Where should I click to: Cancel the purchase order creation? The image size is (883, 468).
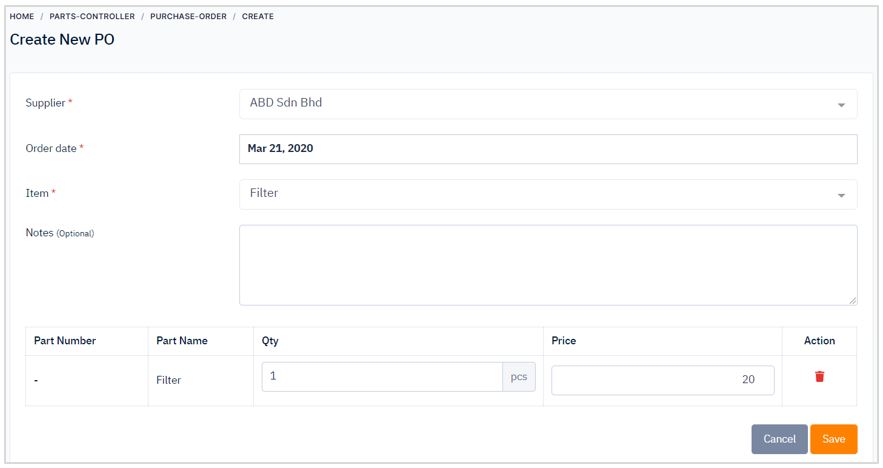click(779, 439)
